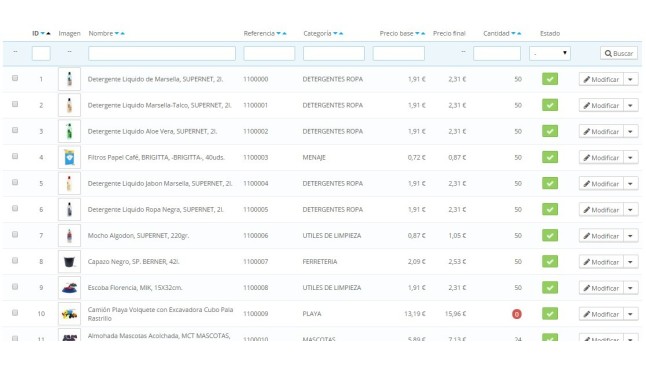The height and width of the screenshot is (366, 646).
Task: Expand Modificar options for Camión Playa
Action: pyautogui.click(x=631, y=314)
